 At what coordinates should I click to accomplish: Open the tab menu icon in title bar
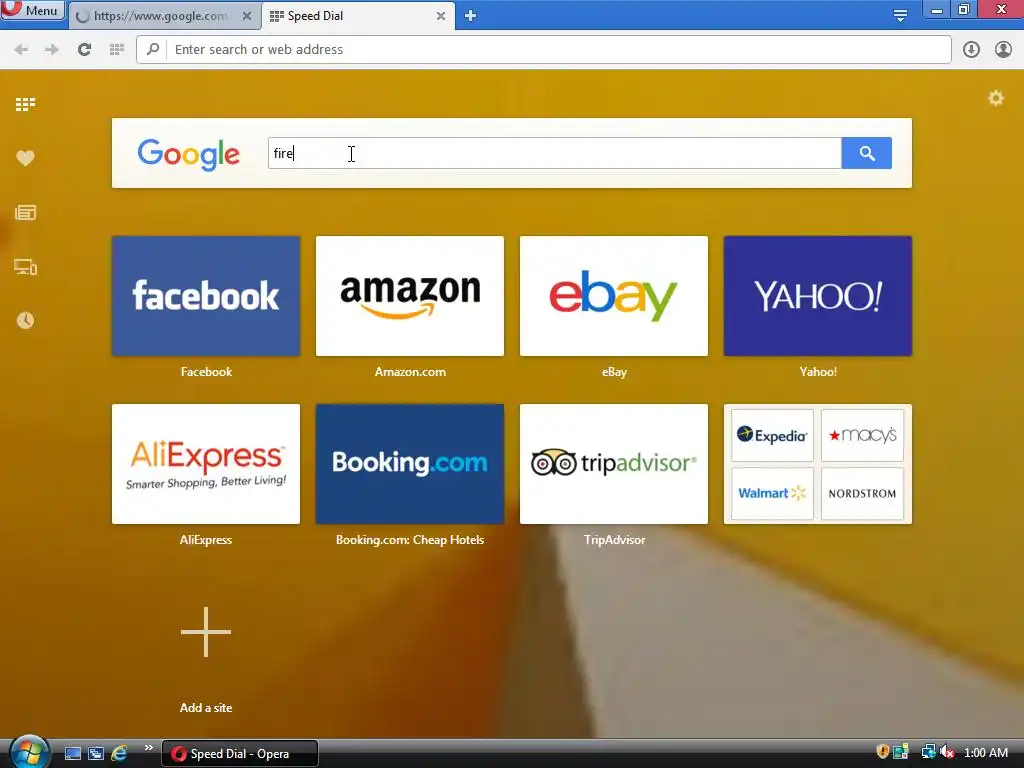[900, 15]
